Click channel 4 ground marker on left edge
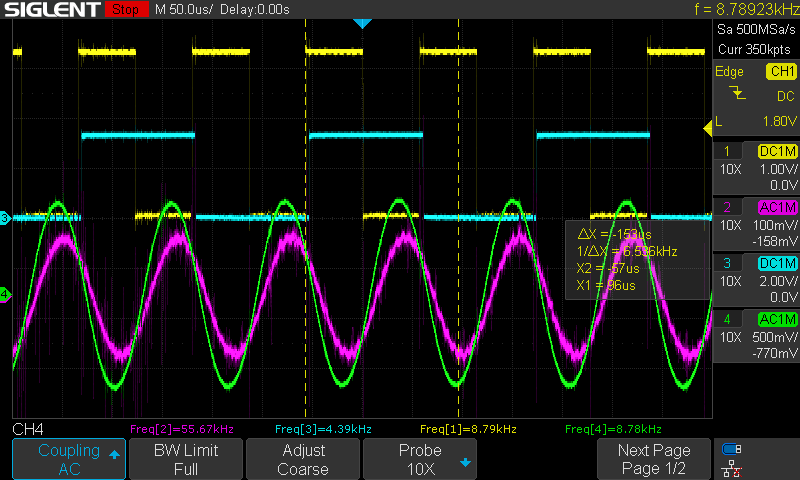 [x=5, y=294]
